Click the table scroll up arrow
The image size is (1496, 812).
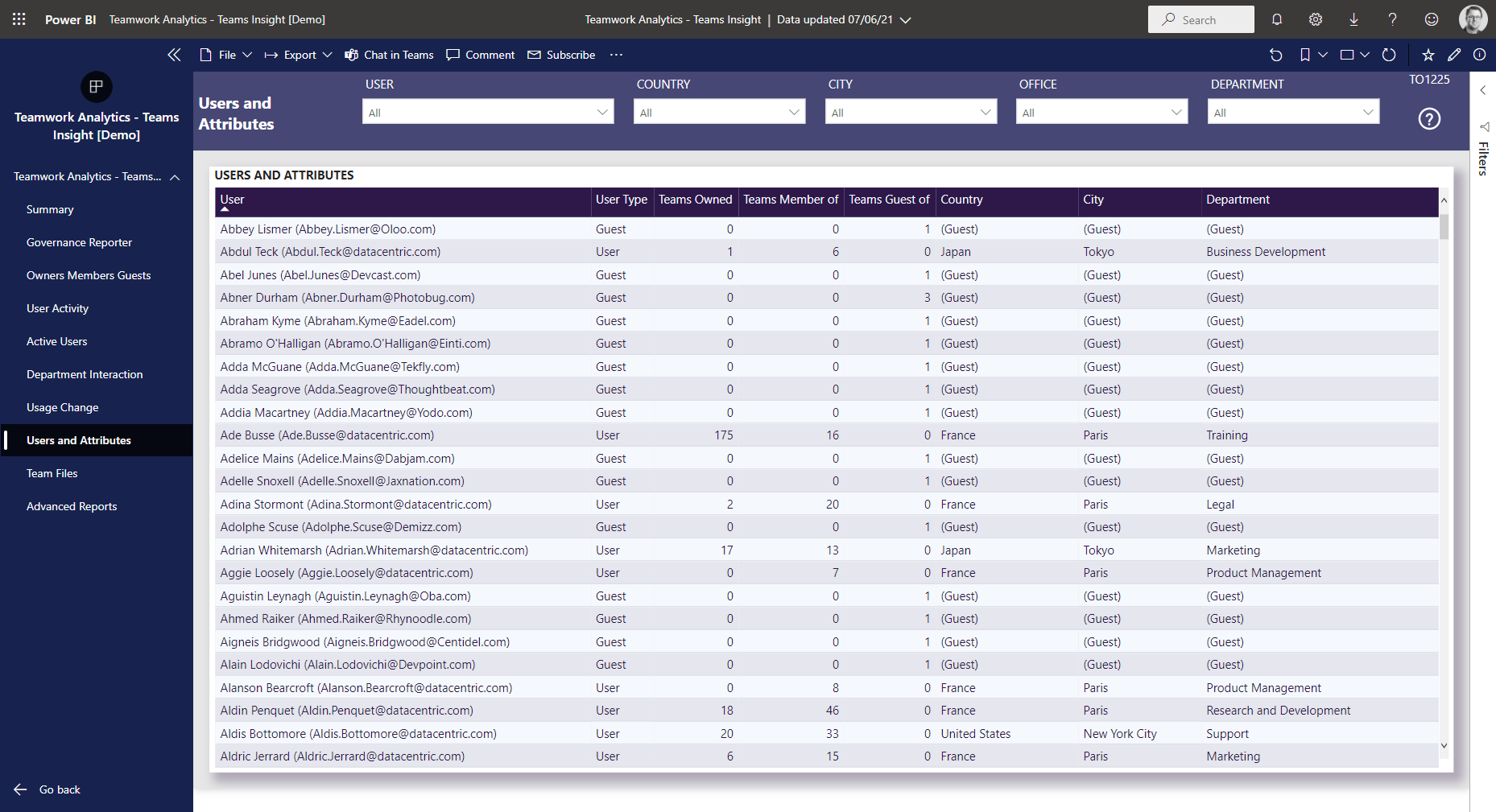click(x=1444, y=200)
